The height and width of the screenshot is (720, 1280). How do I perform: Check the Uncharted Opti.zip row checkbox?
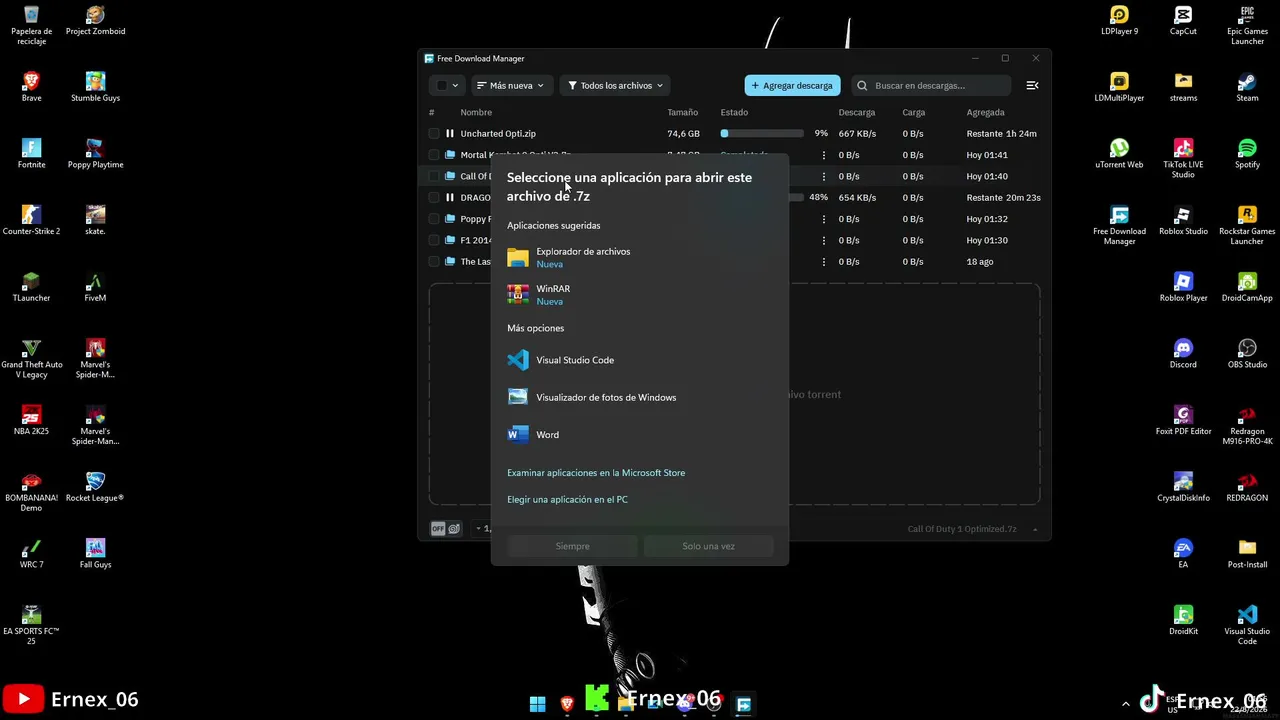434,133
